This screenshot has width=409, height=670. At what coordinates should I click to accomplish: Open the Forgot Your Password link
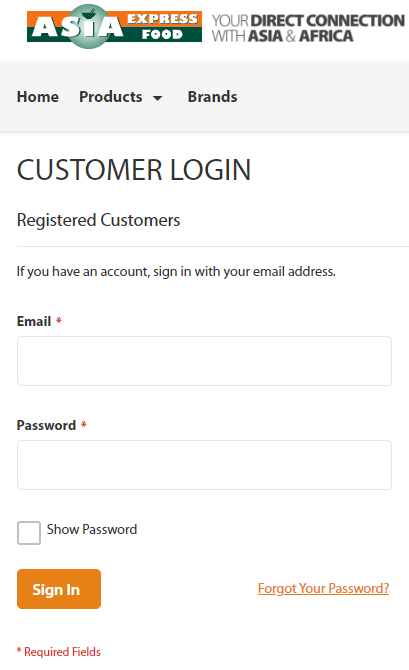pos(323,588)
